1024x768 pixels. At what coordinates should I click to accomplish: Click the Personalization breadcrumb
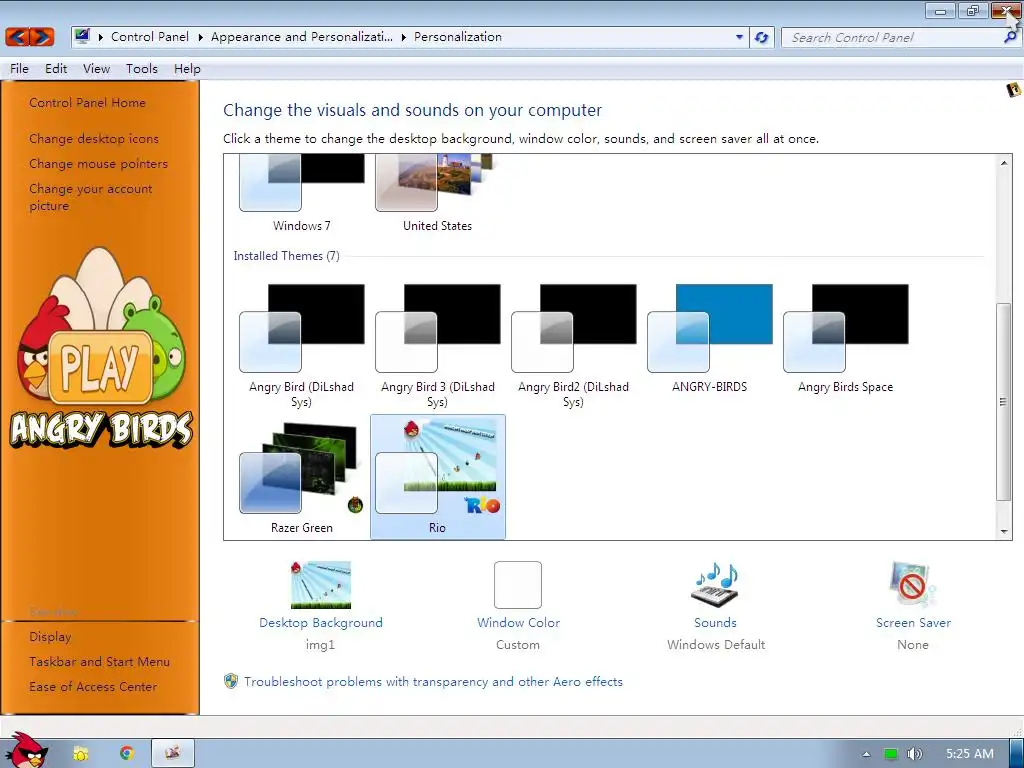pos(458,37)
